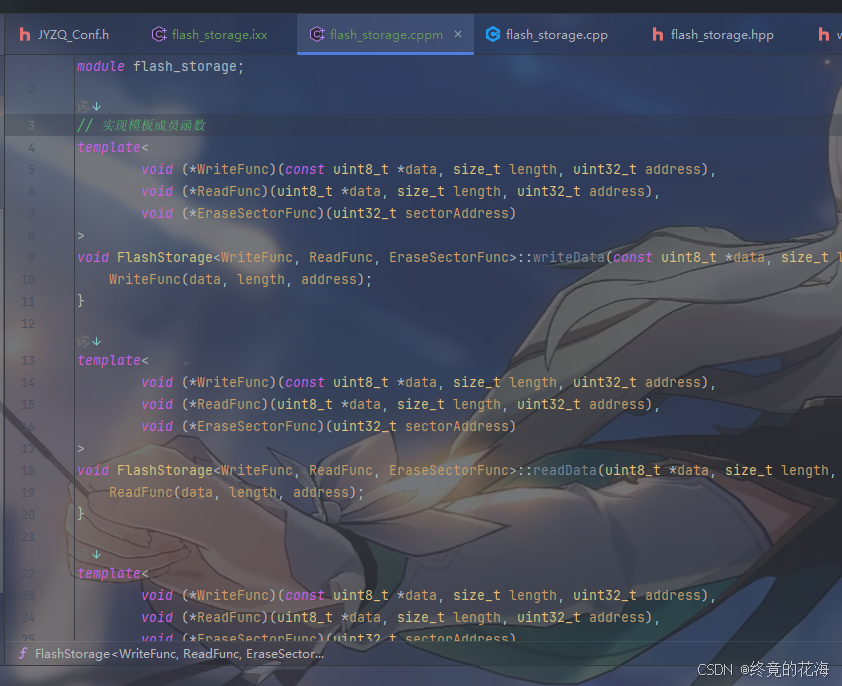Click the 'ReadFunc(data, length, address);' call on line 19
842x686 pixels.
click(236, 493)
